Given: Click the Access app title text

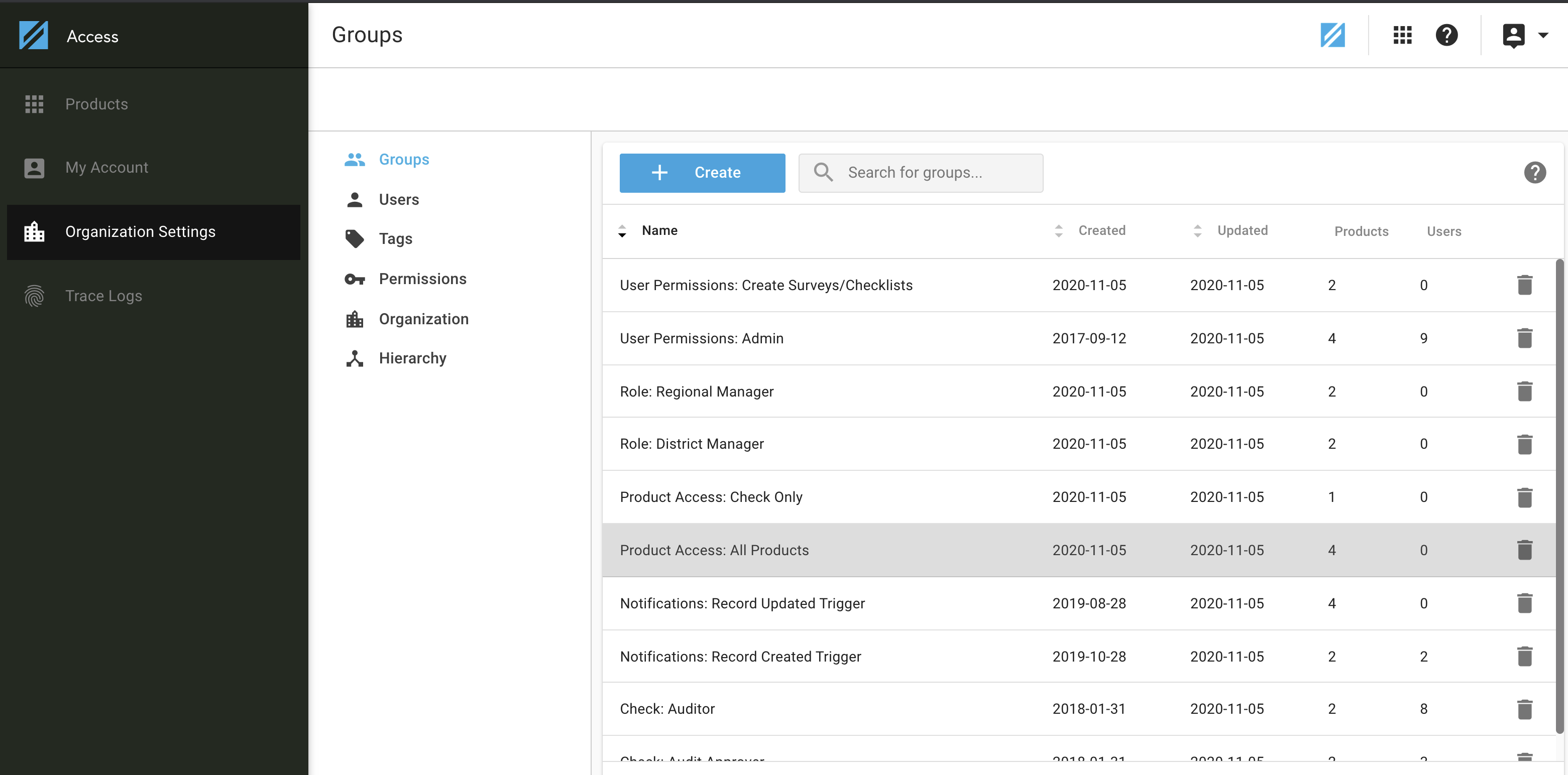Looking at the screenshot, I should tap(92, 37).
